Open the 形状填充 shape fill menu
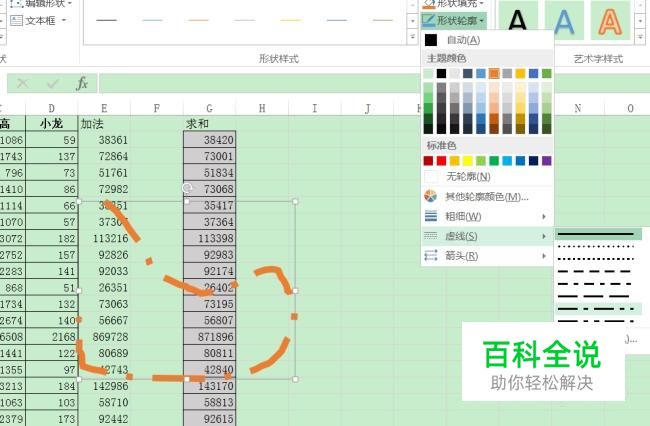This screenshot has height=426, width=650. click(453, 4)
